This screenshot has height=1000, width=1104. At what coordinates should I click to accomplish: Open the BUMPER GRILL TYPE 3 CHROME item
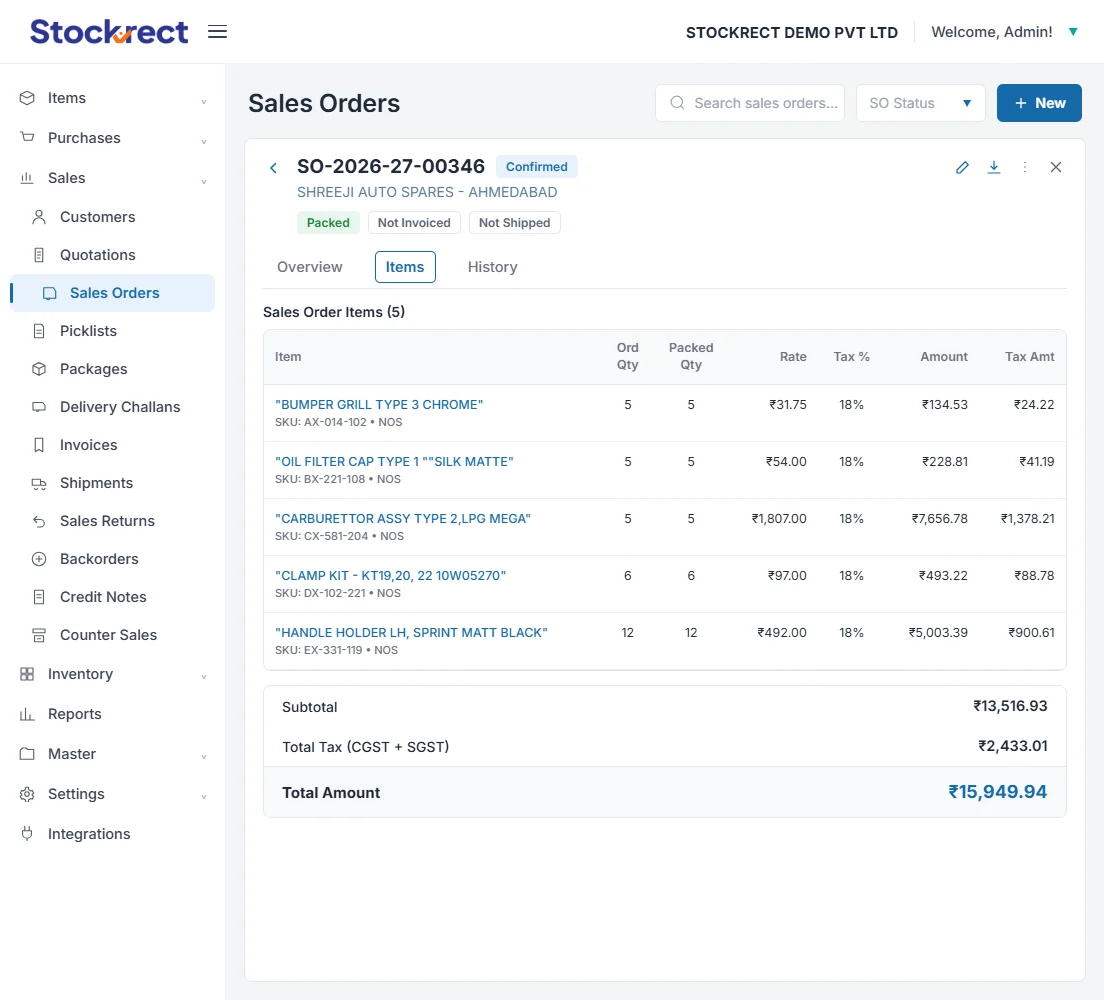(x=379, y=404)
